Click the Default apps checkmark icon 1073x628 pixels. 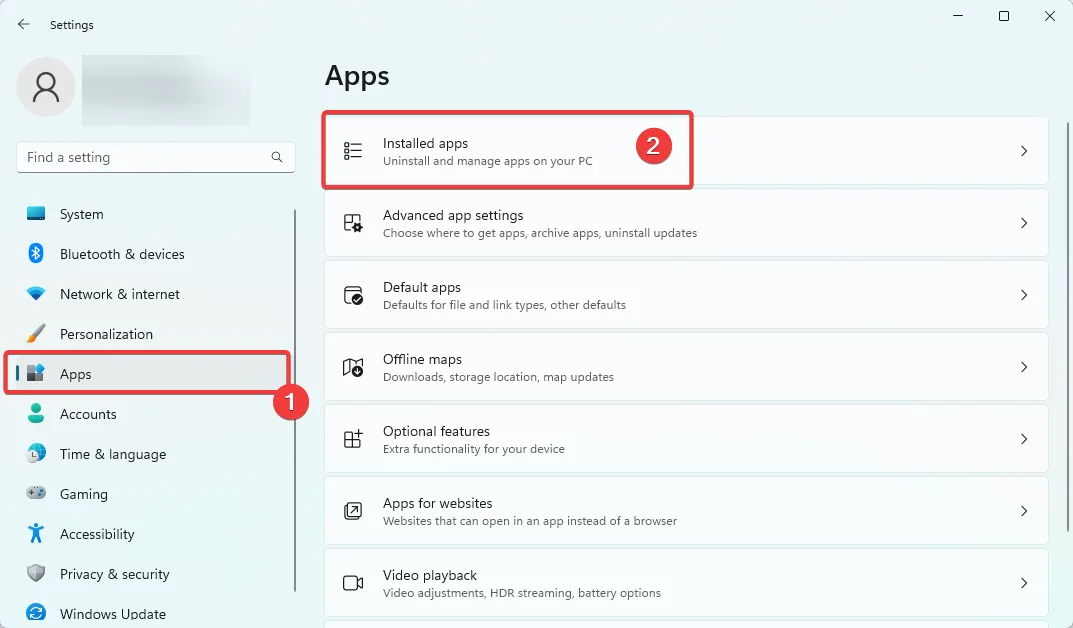[x=353, y=295]
